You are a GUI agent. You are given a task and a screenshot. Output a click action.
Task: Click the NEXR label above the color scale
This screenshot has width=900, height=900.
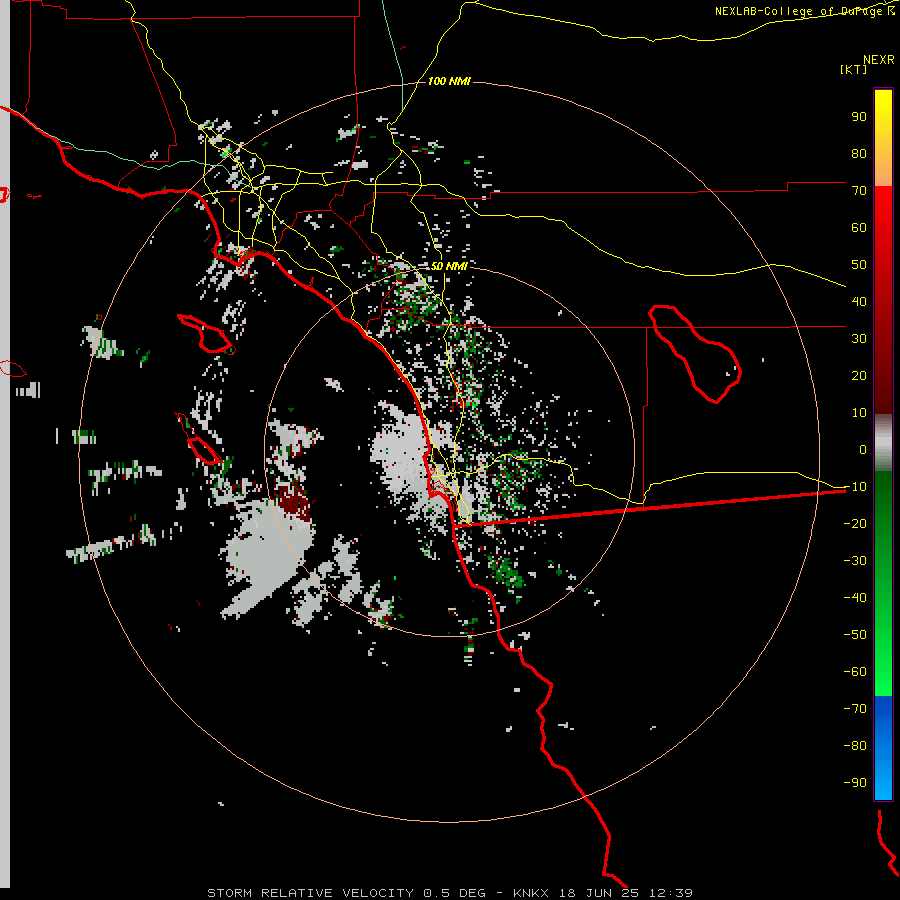879,60
